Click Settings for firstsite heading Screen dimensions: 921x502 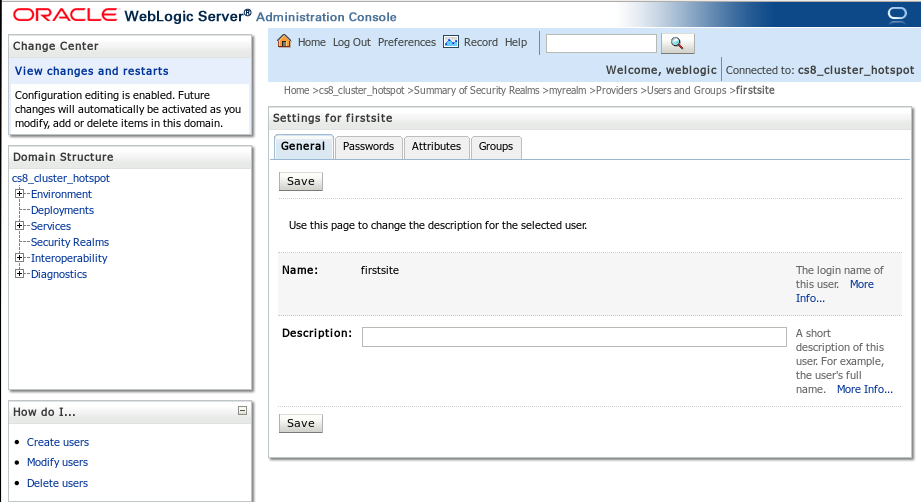pyautogui.click(x=332, y=118)
